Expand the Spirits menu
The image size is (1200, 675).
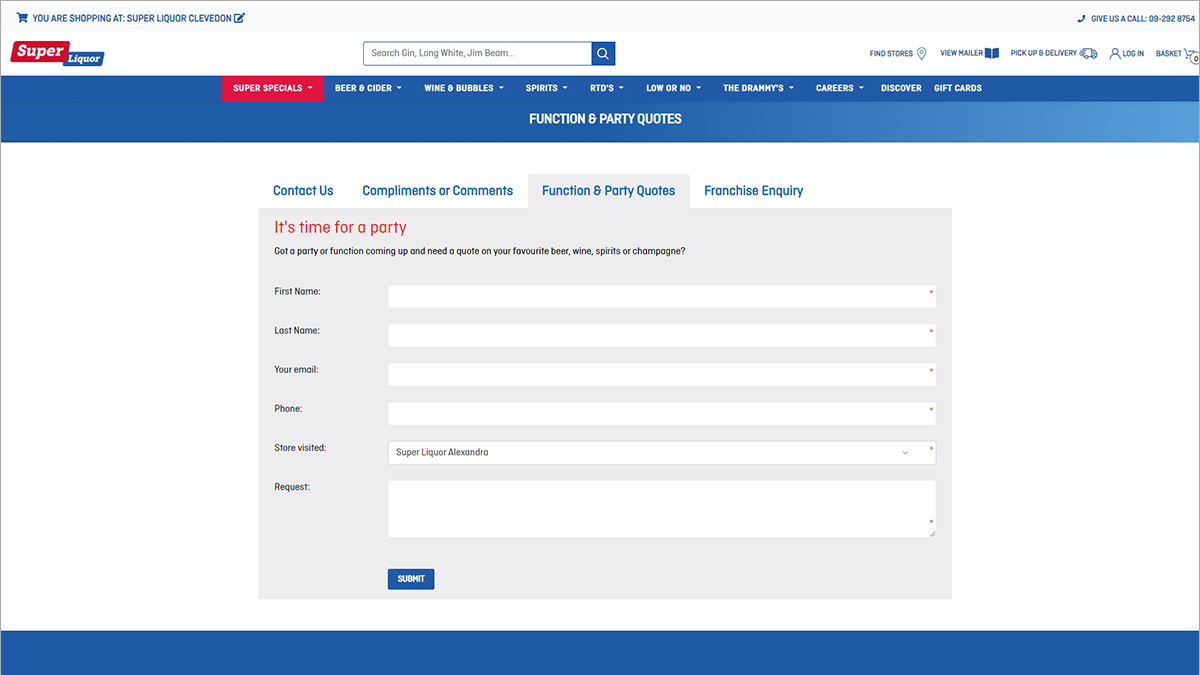click(x=547, y=88)
